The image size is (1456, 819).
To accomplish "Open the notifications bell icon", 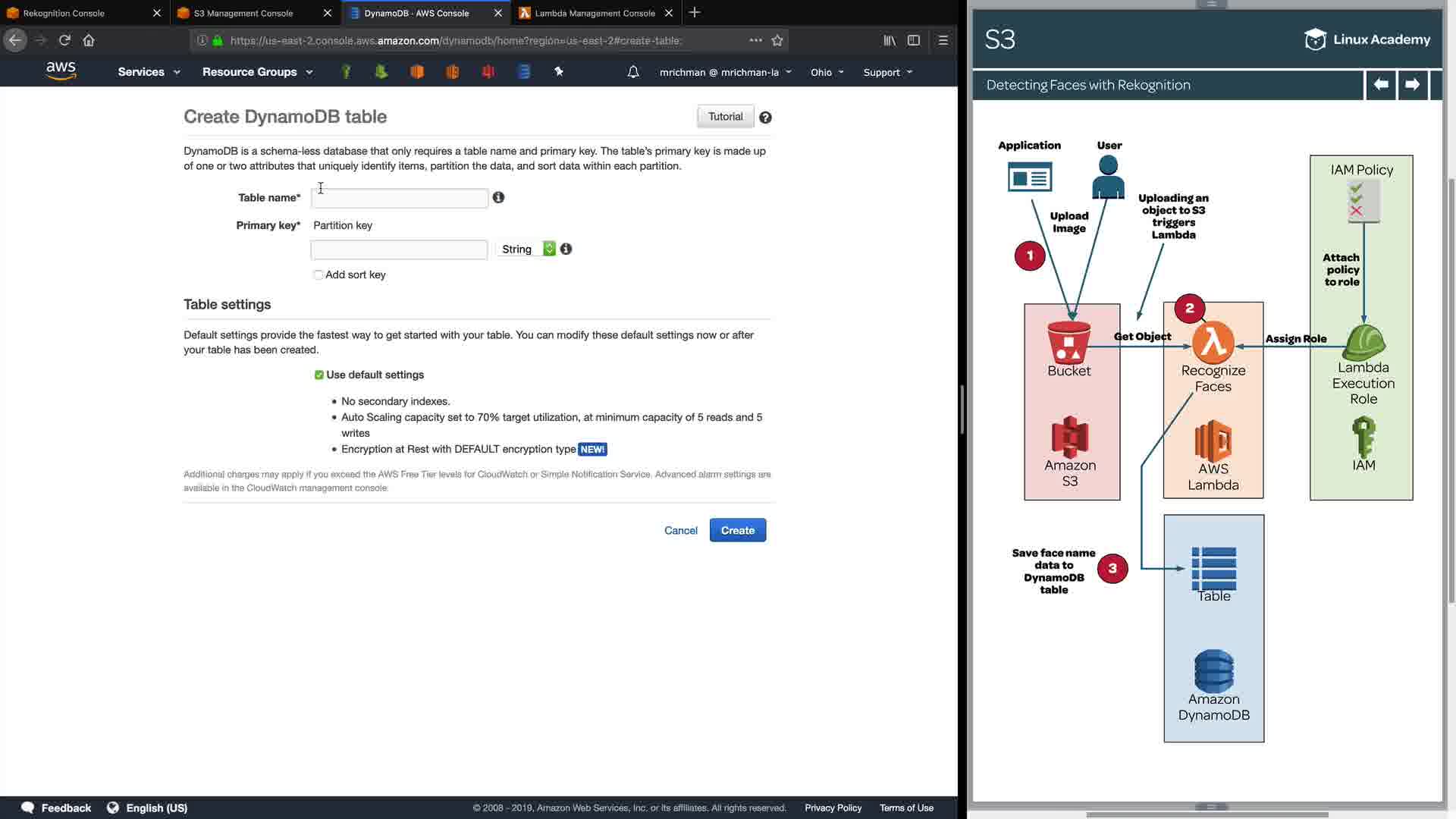I will pyautogui.click(x=633, y=72).
